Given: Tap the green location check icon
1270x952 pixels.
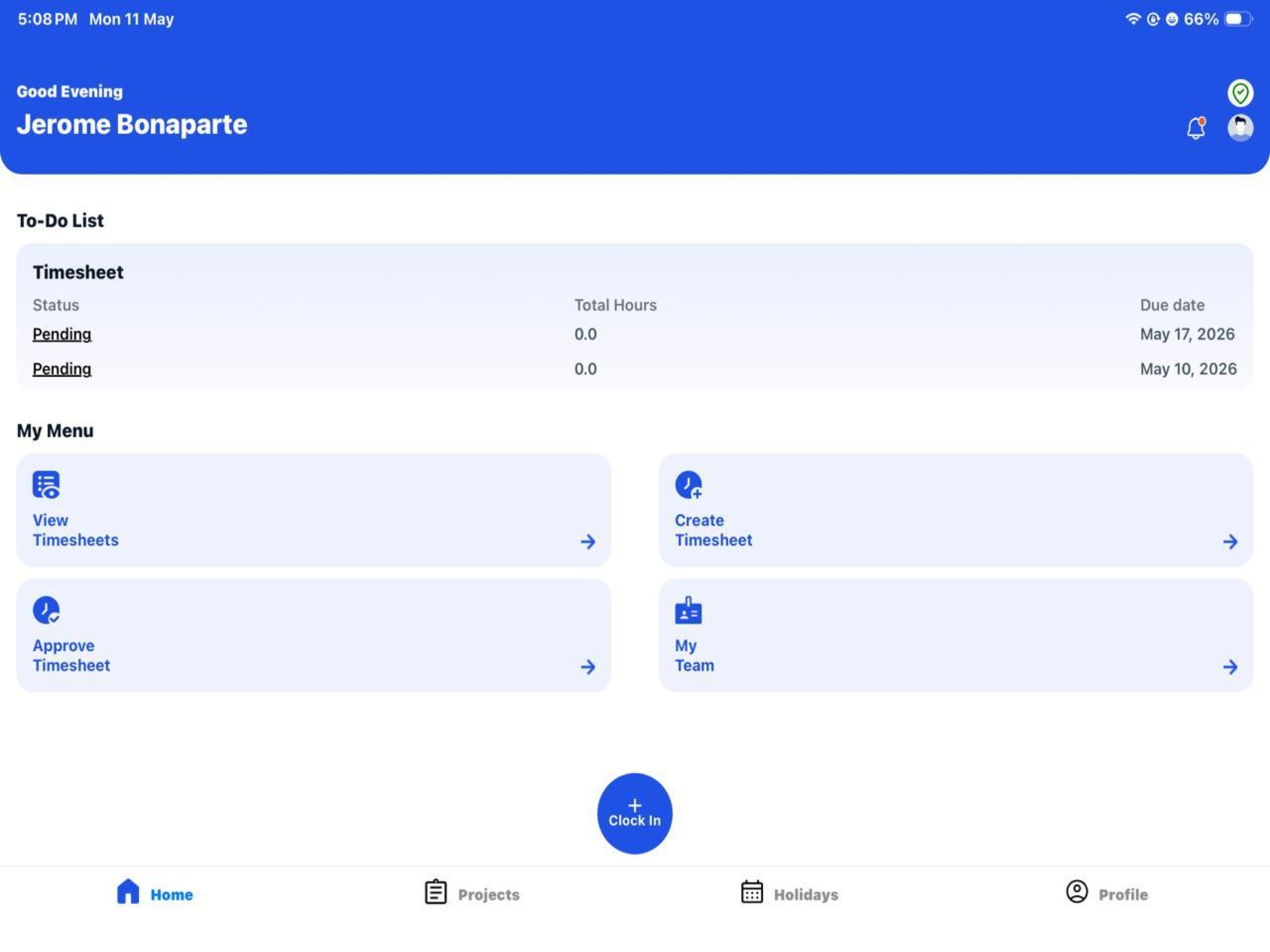Looking at the screenshot, I should 1240,93.
